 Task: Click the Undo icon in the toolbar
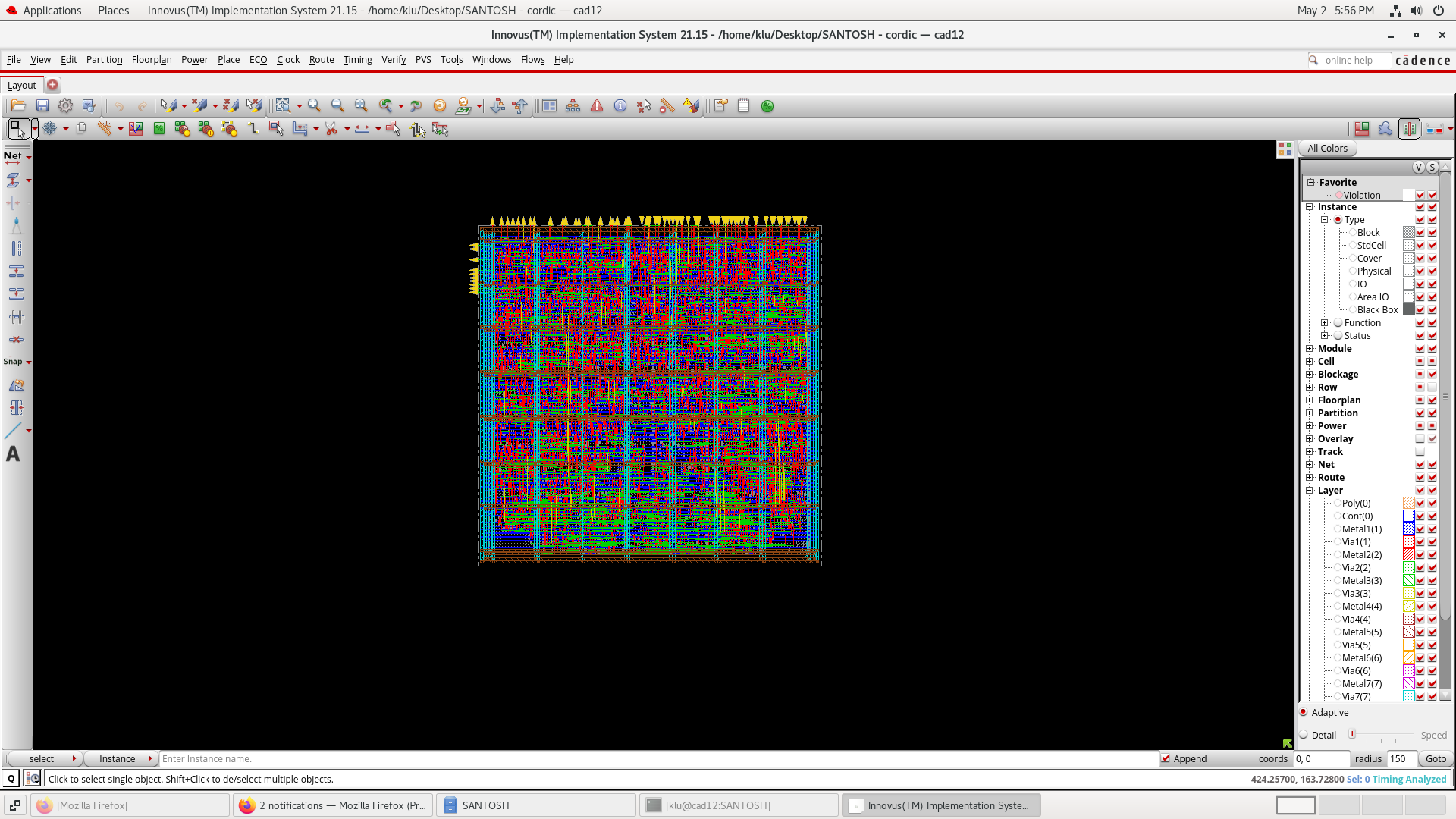pos(119,106)
